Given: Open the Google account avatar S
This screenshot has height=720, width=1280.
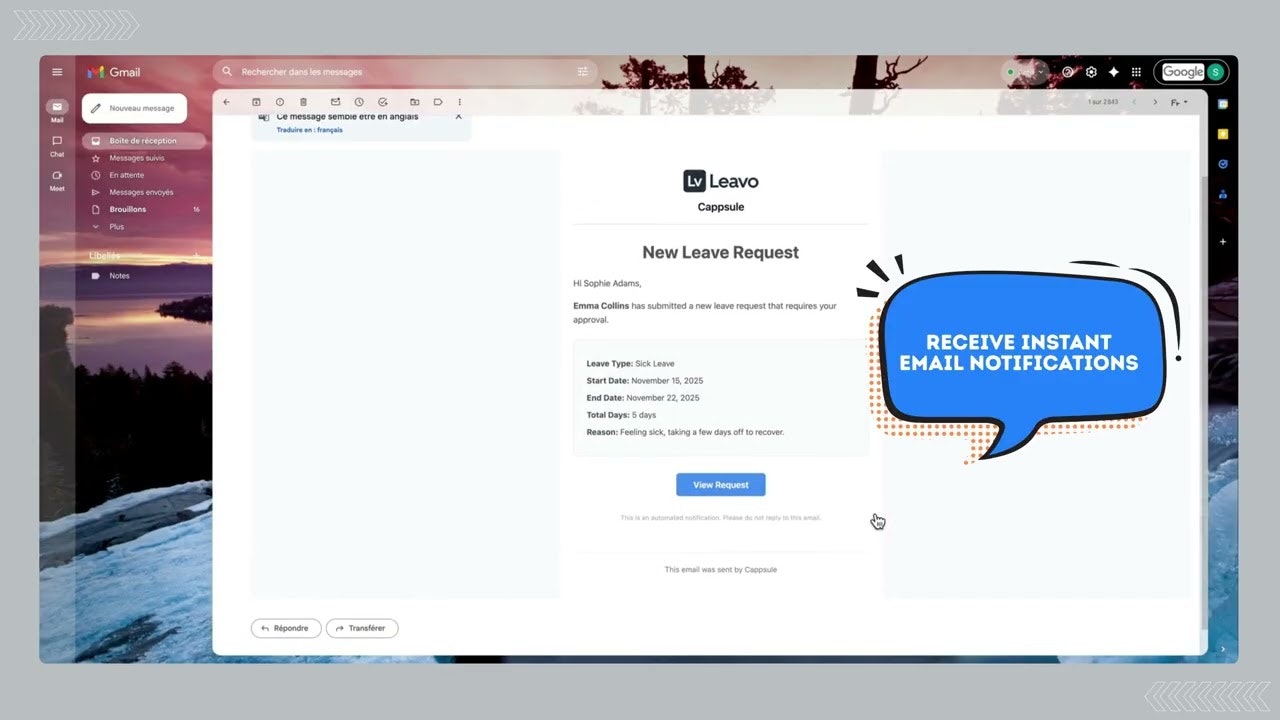Looking at the screenshot, I should 1215,72.
